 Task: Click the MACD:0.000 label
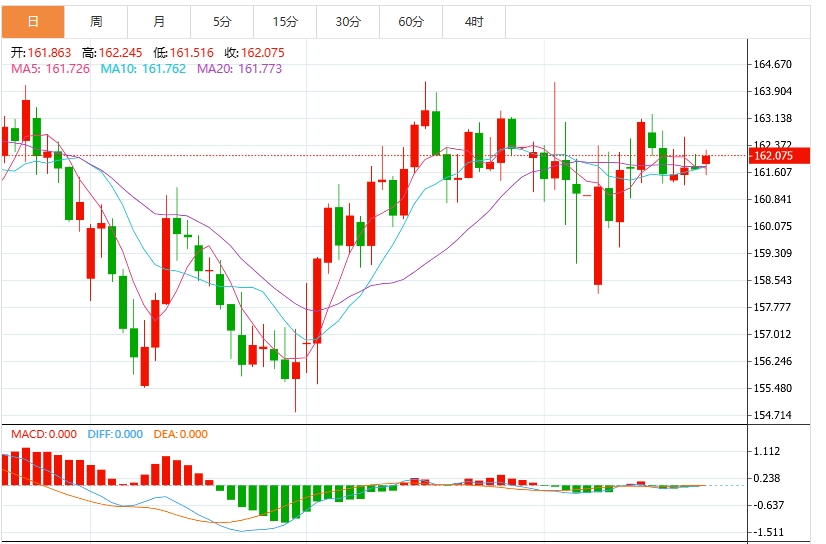[x=44, y=434]
